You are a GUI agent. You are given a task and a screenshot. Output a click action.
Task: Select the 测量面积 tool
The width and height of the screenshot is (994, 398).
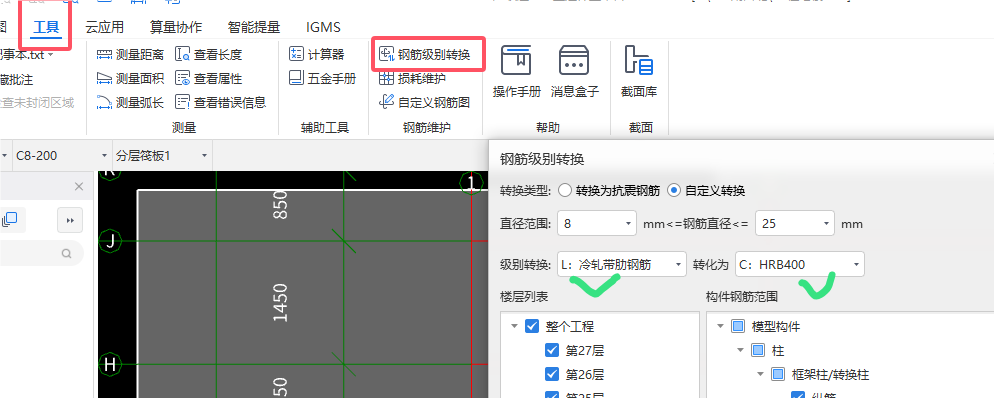click(130, 79)
